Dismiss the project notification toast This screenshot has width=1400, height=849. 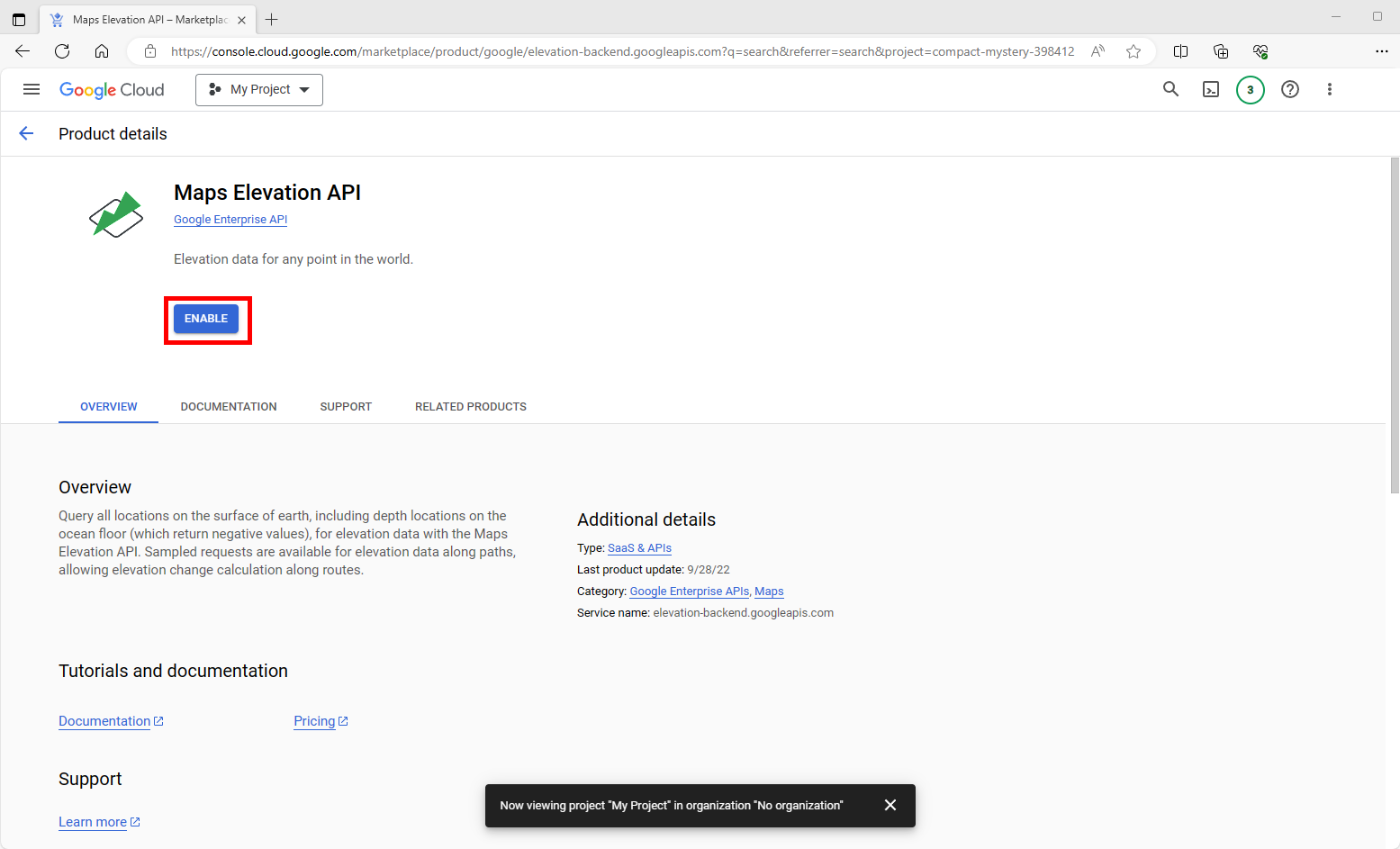pyautogui.click(x=890, y=805)
